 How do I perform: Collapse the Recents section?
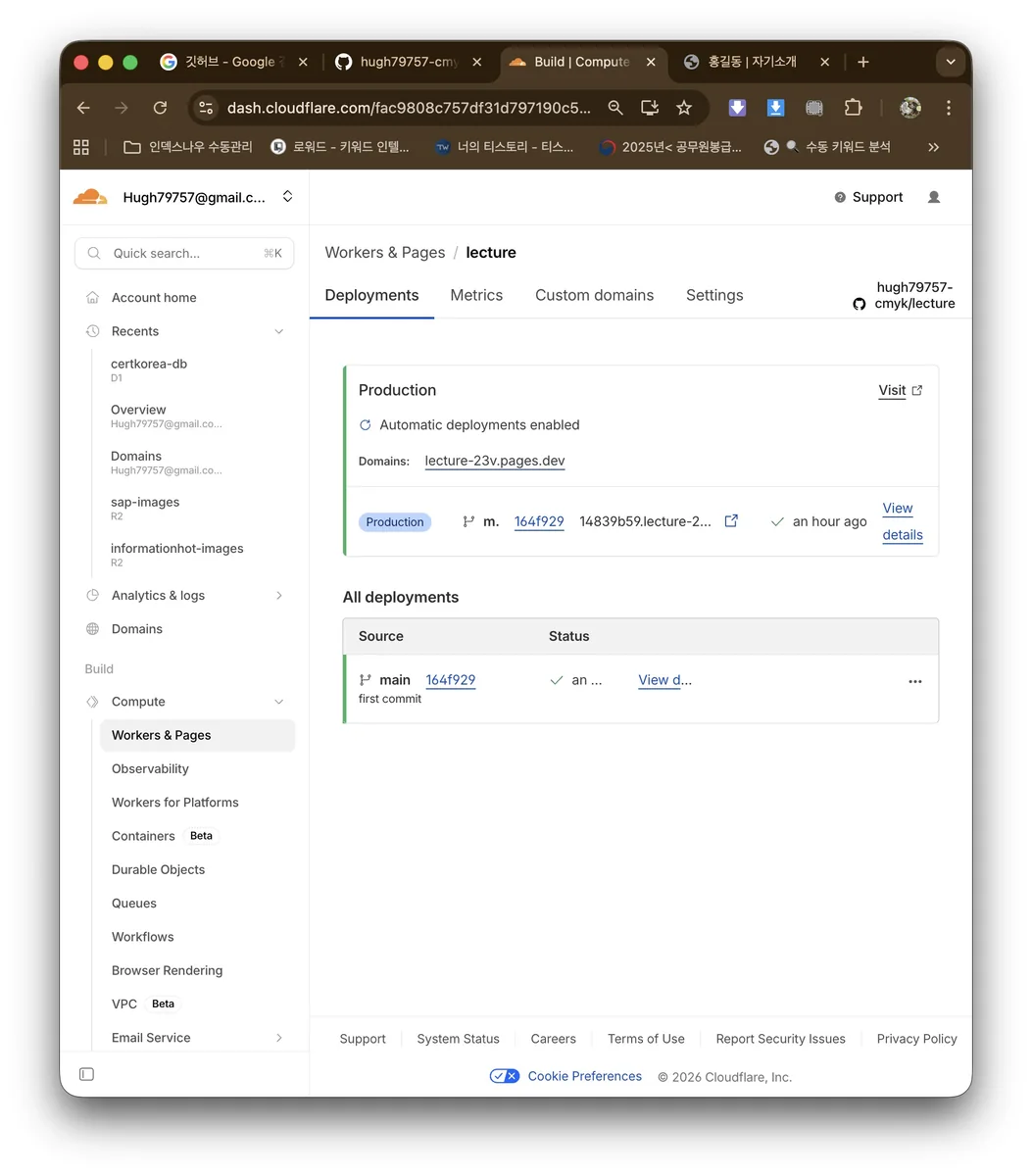point(279,331)
